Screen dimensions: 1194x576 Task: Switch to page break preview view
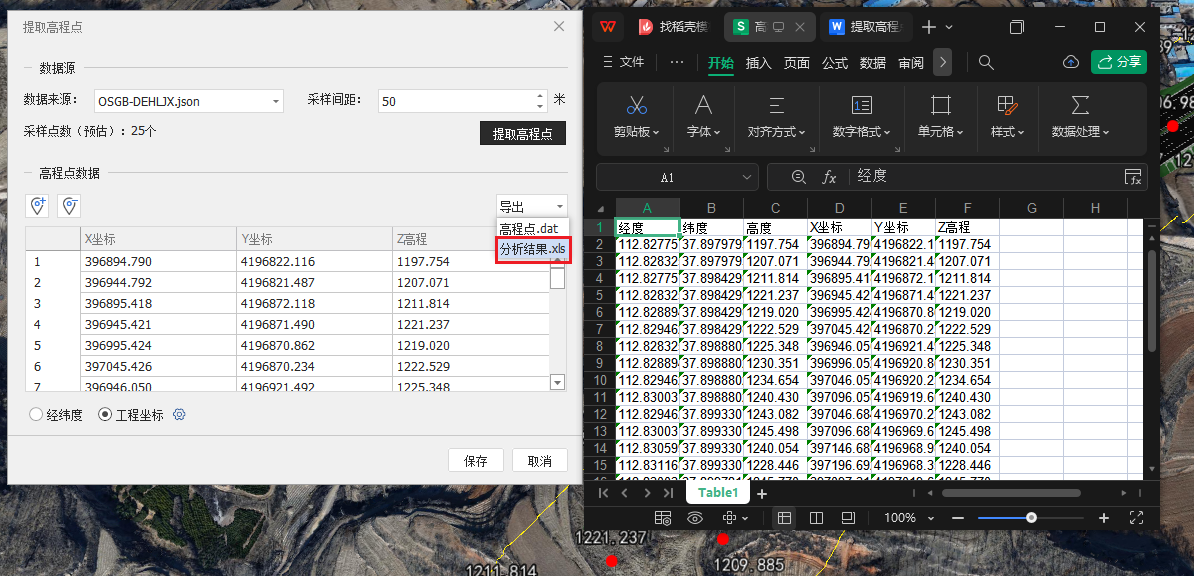[816, 518]
